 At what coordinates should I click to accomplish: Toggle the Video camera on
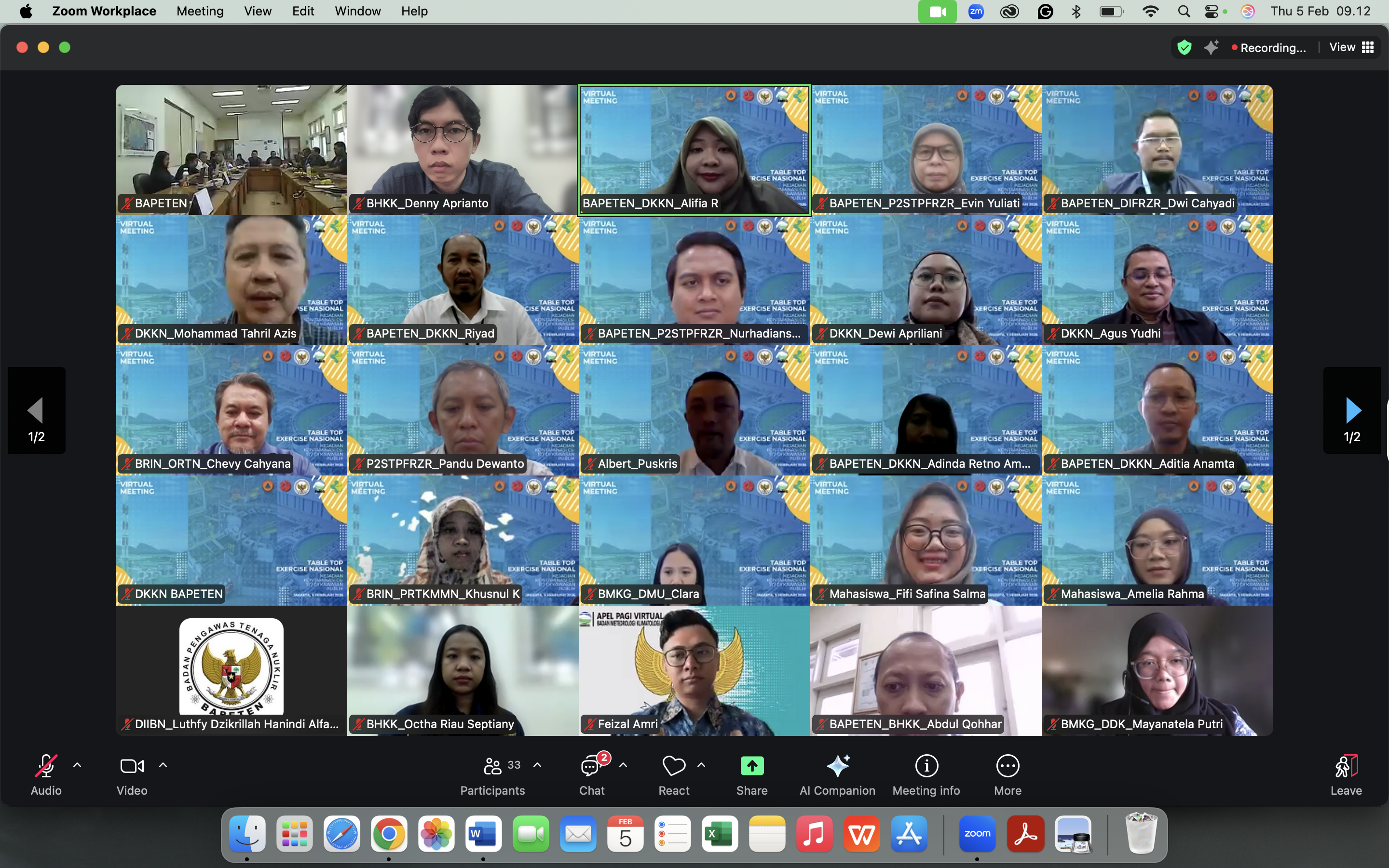pos(132,766)
